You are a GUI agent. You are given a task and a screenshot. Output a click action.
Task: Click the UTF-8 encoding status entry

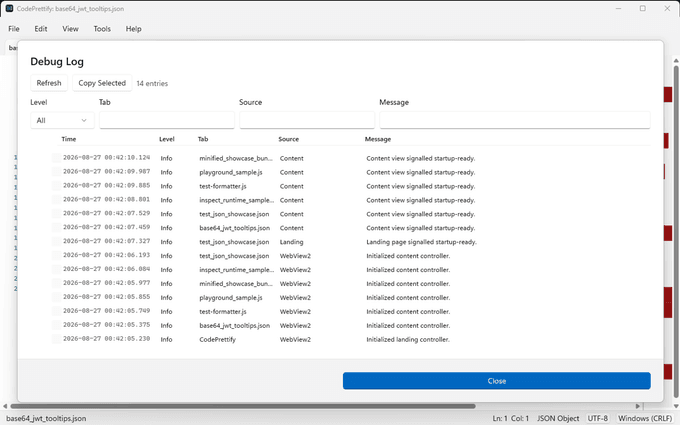[x=598, y=418]
